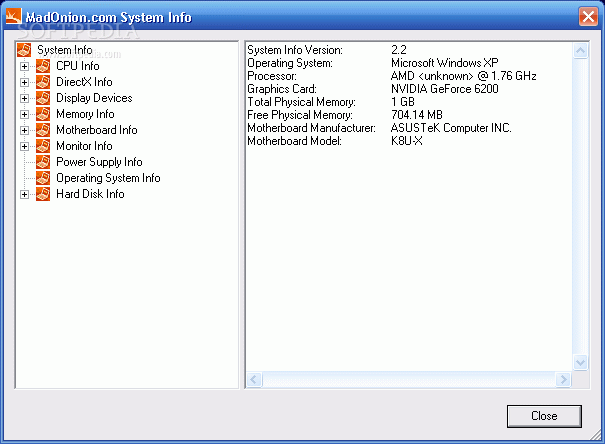The height and width of the screenshot is (444, 605).
Task: Expand the Display Devices tree node
Action: tap(24, 98)
